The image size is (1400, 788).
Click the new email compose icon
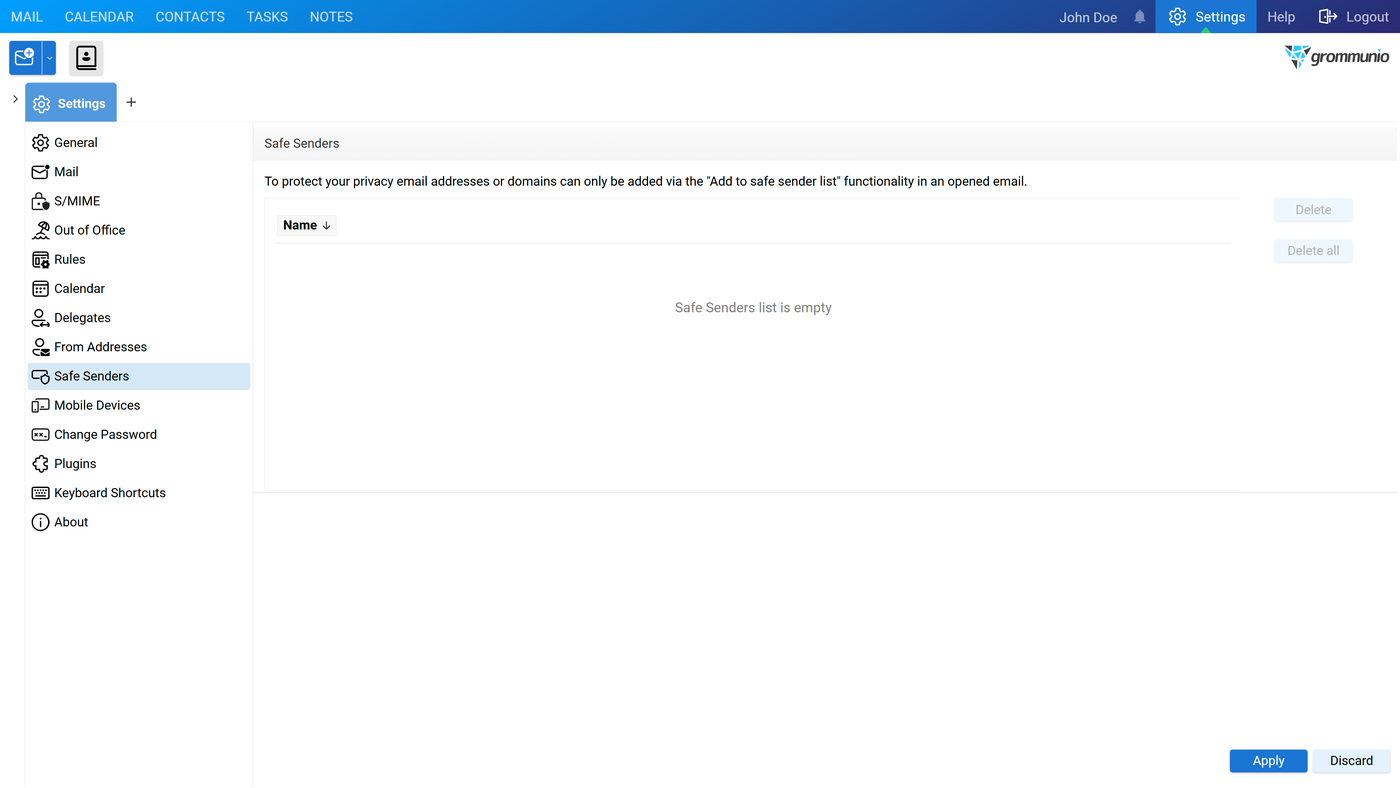[25, 58]
